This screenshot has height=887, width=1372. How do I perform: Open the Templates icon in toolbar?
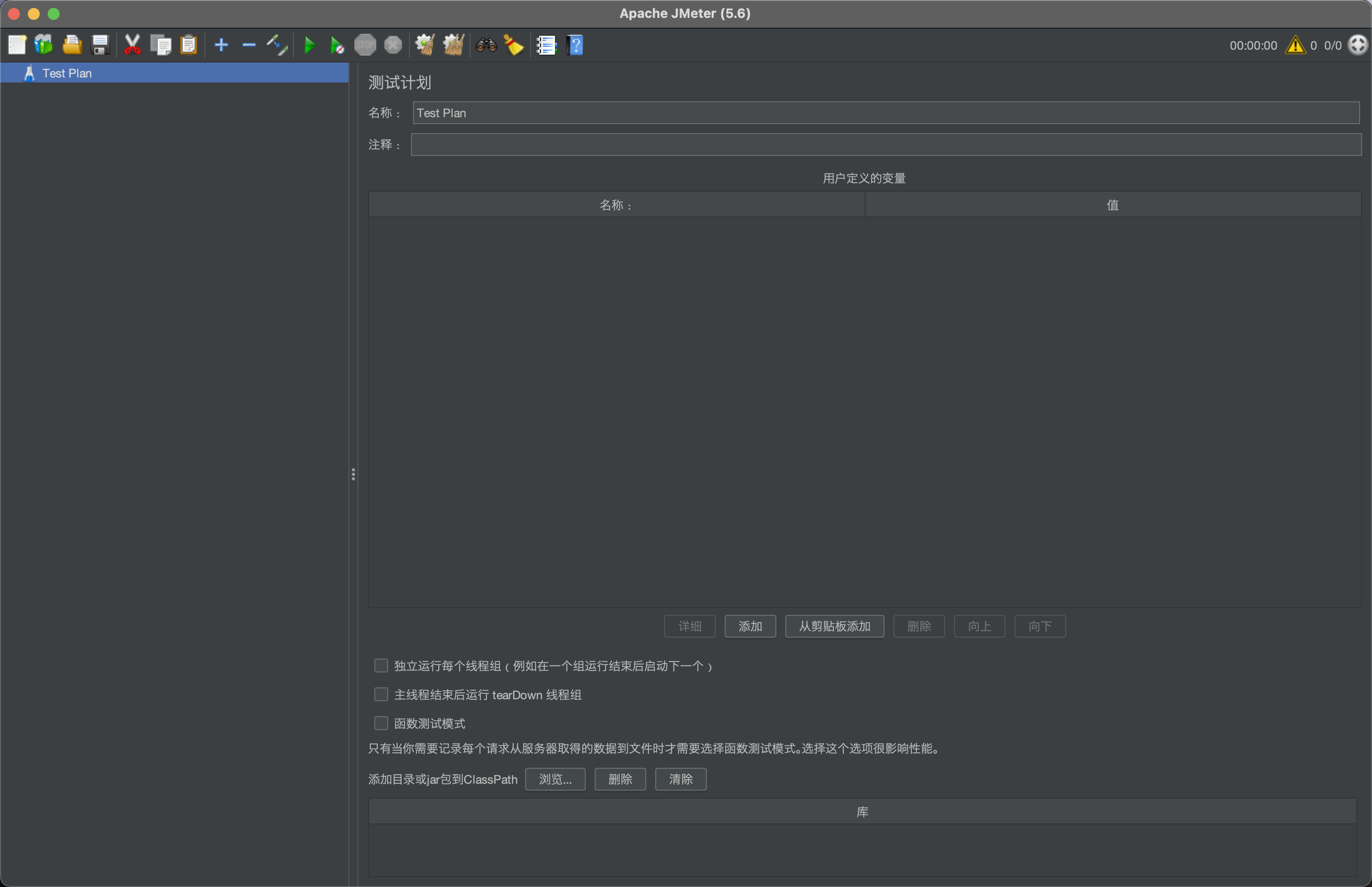[44, 45]
